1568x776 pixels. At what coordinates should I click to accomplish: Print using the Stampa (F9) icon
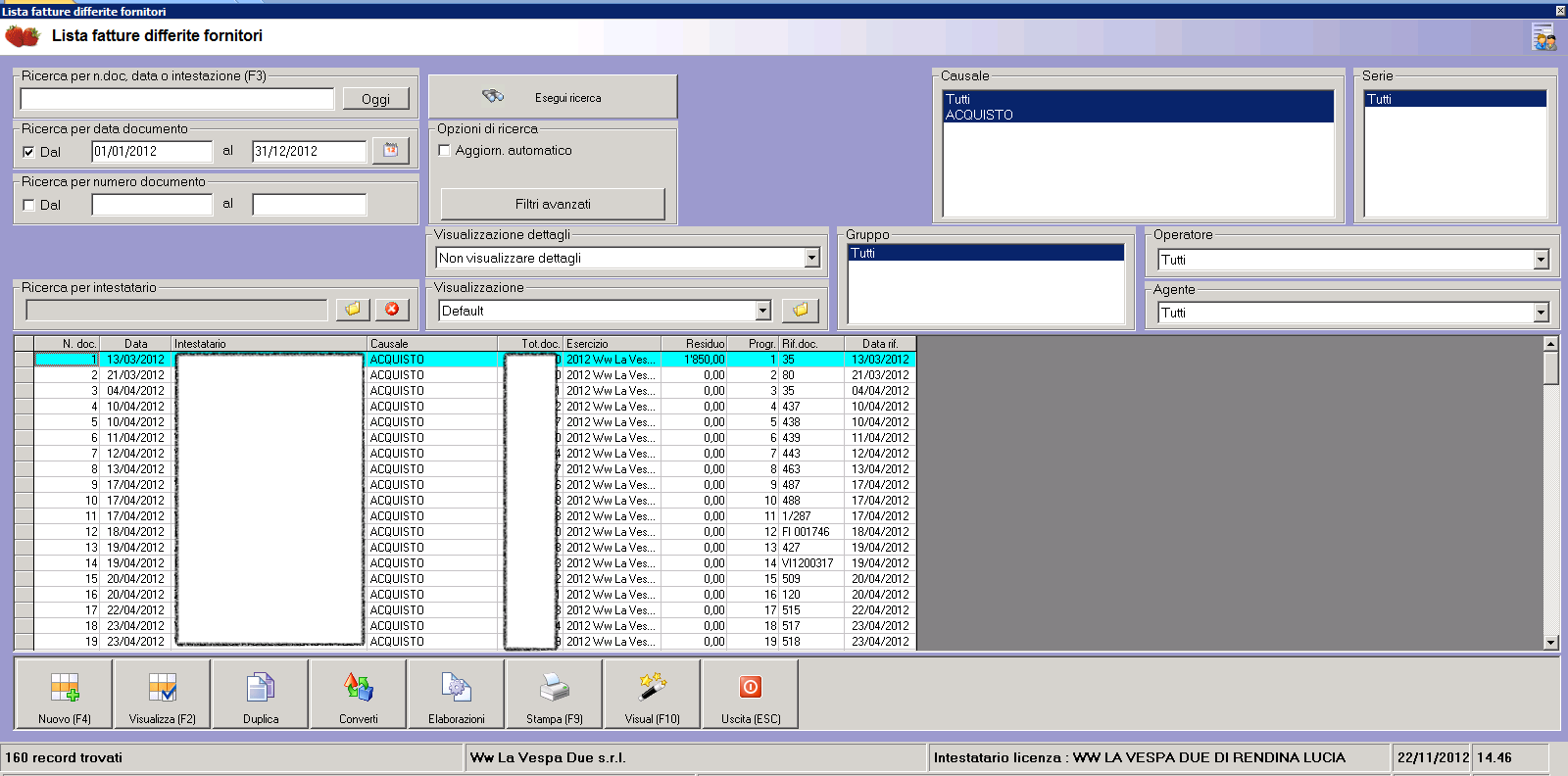[555, 694]
